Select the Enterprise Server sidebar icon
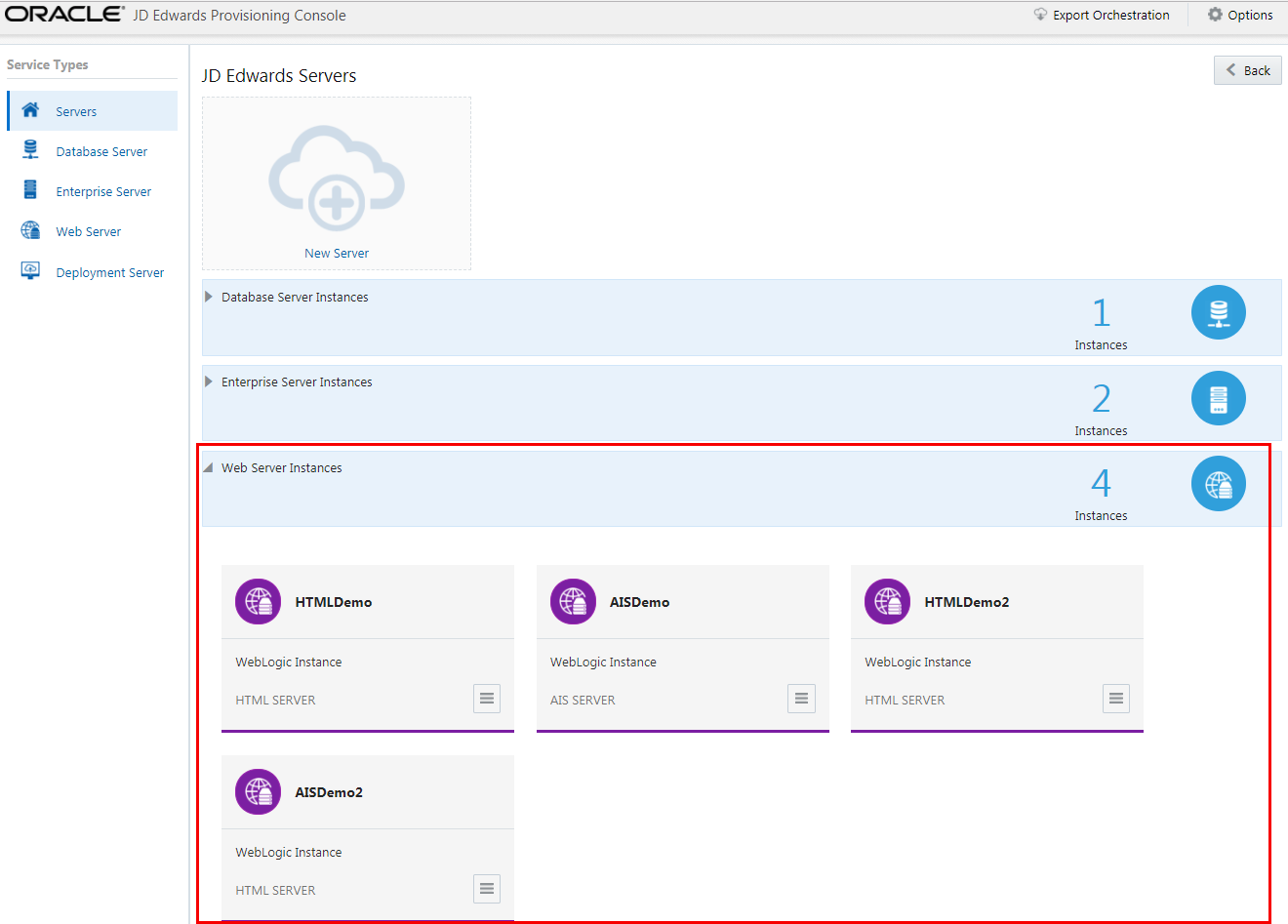 [x=28, y=190]
